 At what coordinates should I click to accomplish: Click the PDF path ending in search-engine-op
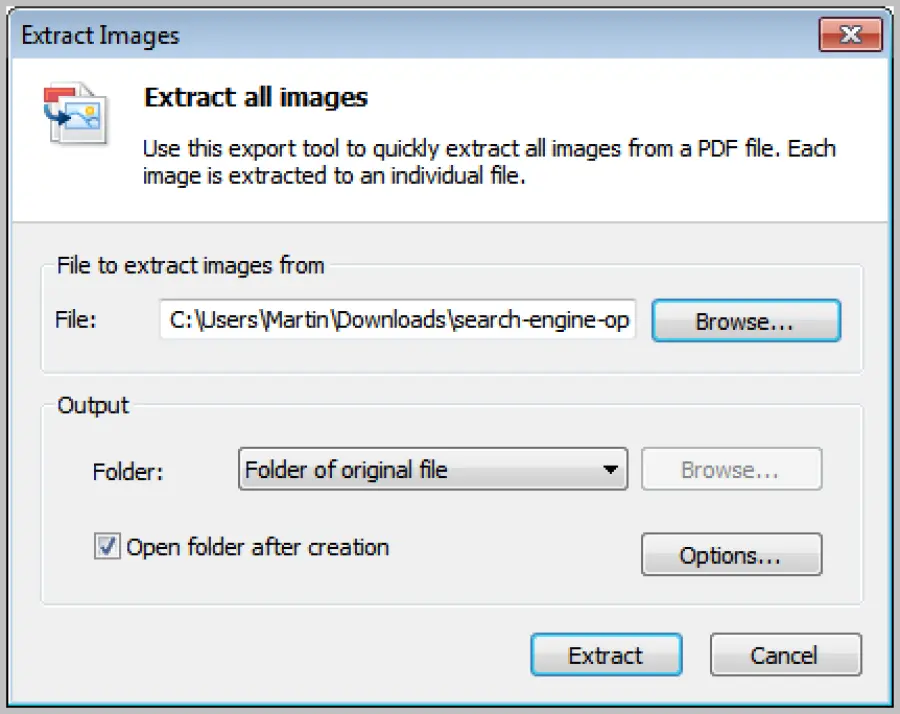click(x=397, y=321)
